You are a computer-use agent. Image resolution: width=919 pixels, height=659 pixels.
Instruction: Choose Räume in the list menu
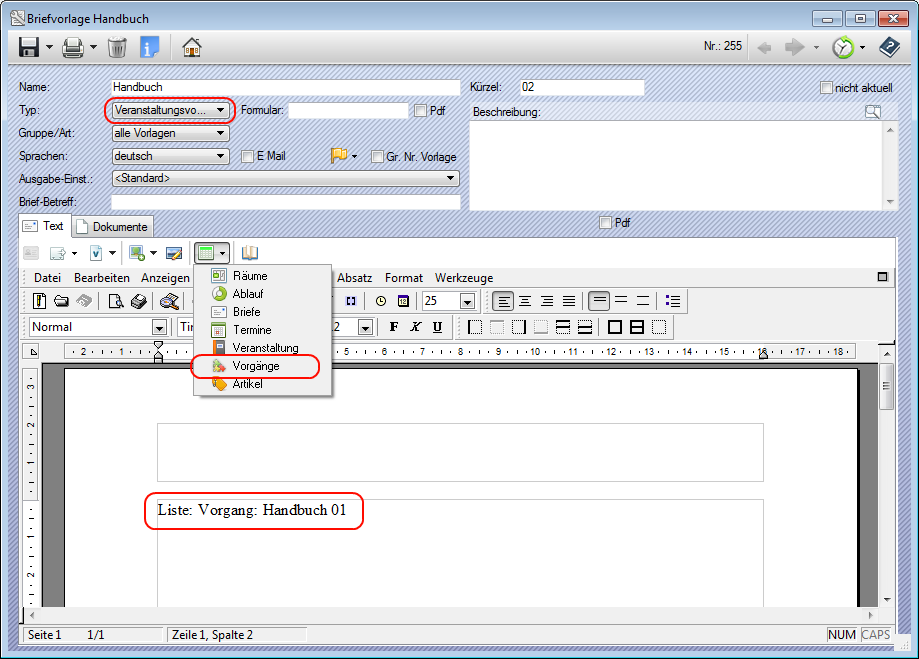tap(249, 276)
